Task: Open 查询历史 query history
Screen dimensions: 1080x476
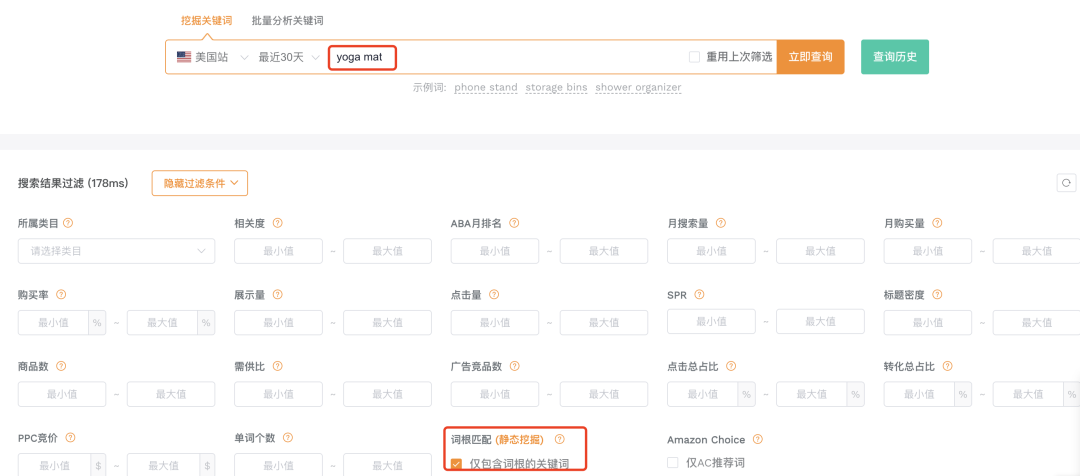Action: 895,57
